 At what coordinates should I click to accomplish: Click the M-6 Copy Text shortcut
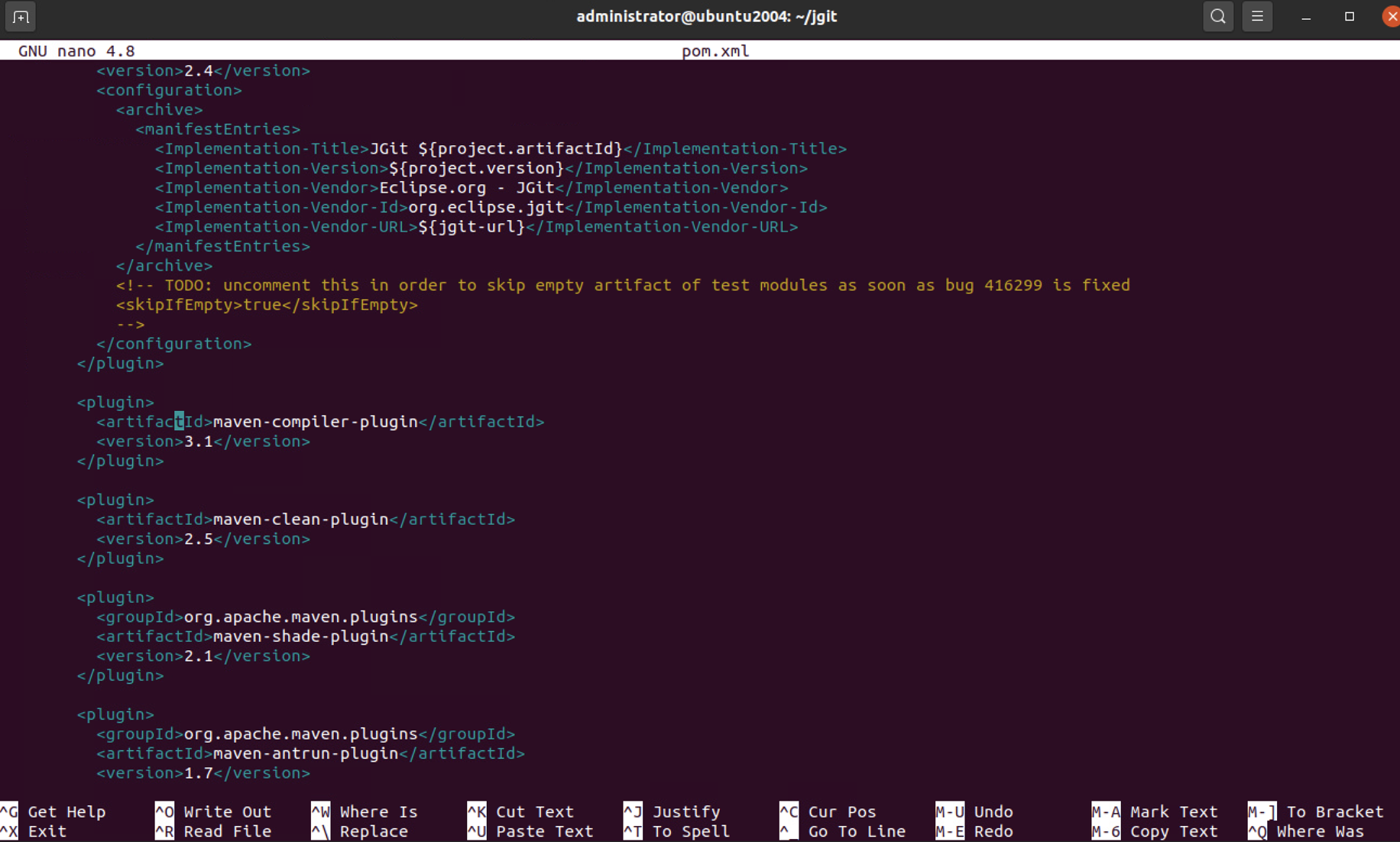(x=1155, y=831)
